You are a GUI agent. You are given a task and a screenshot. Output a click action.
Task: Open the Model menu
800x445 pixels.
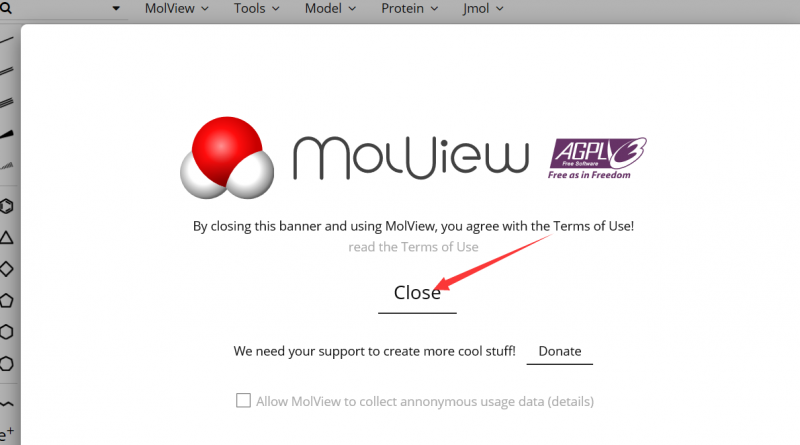click(330, 9)
